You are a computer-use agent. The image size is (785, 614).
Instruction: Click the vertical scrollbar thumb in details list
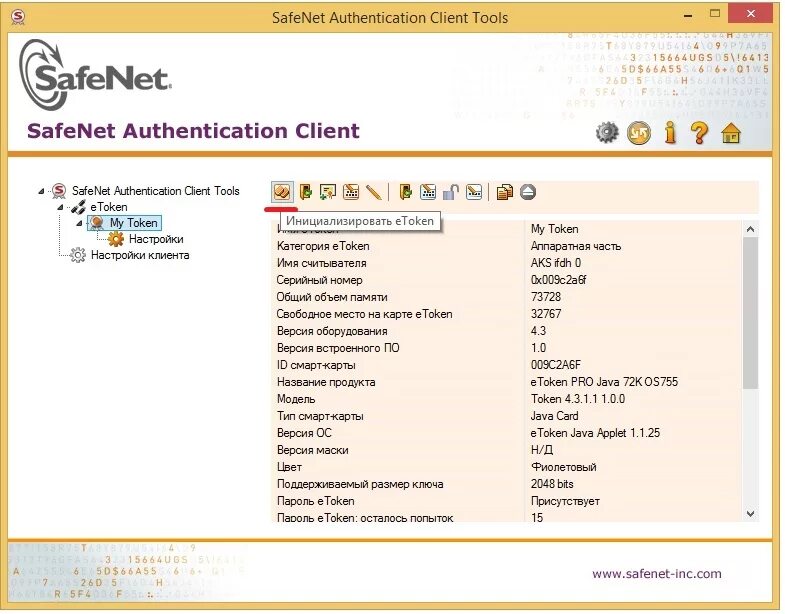750,313
